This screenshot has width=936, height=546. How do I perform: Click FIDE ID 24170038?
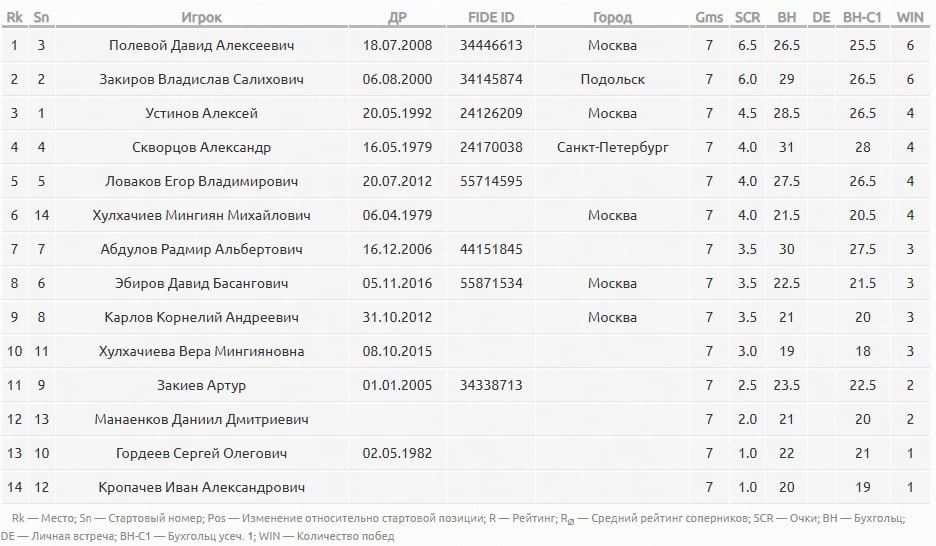(491, 147)
